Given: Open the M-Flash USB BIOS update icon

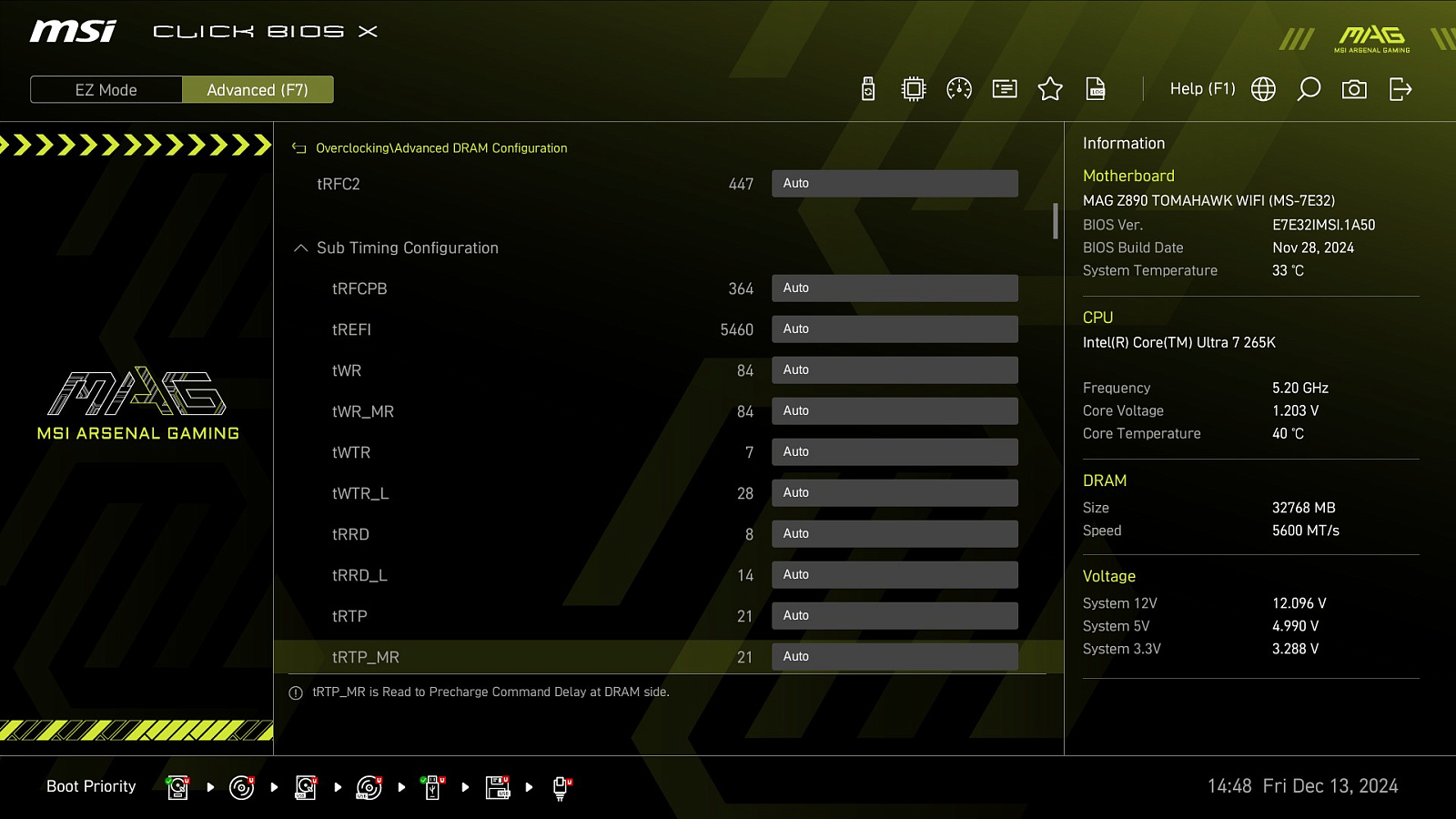Looking at the screenshot, I should (x=868, y=89).
